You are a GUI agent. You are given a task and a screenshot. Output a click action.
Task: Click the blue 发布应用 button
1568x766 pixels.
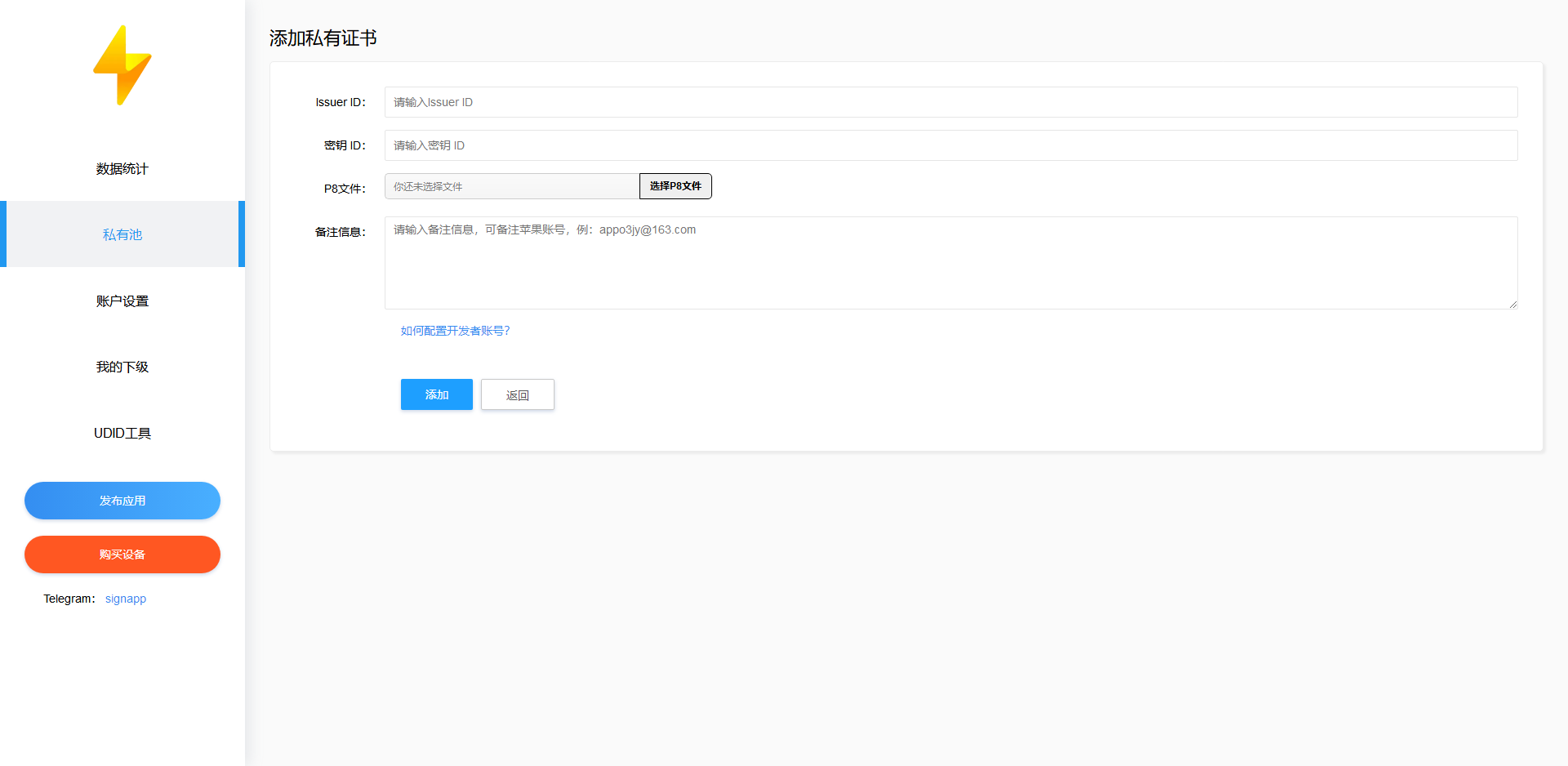[x=122, y=501]
